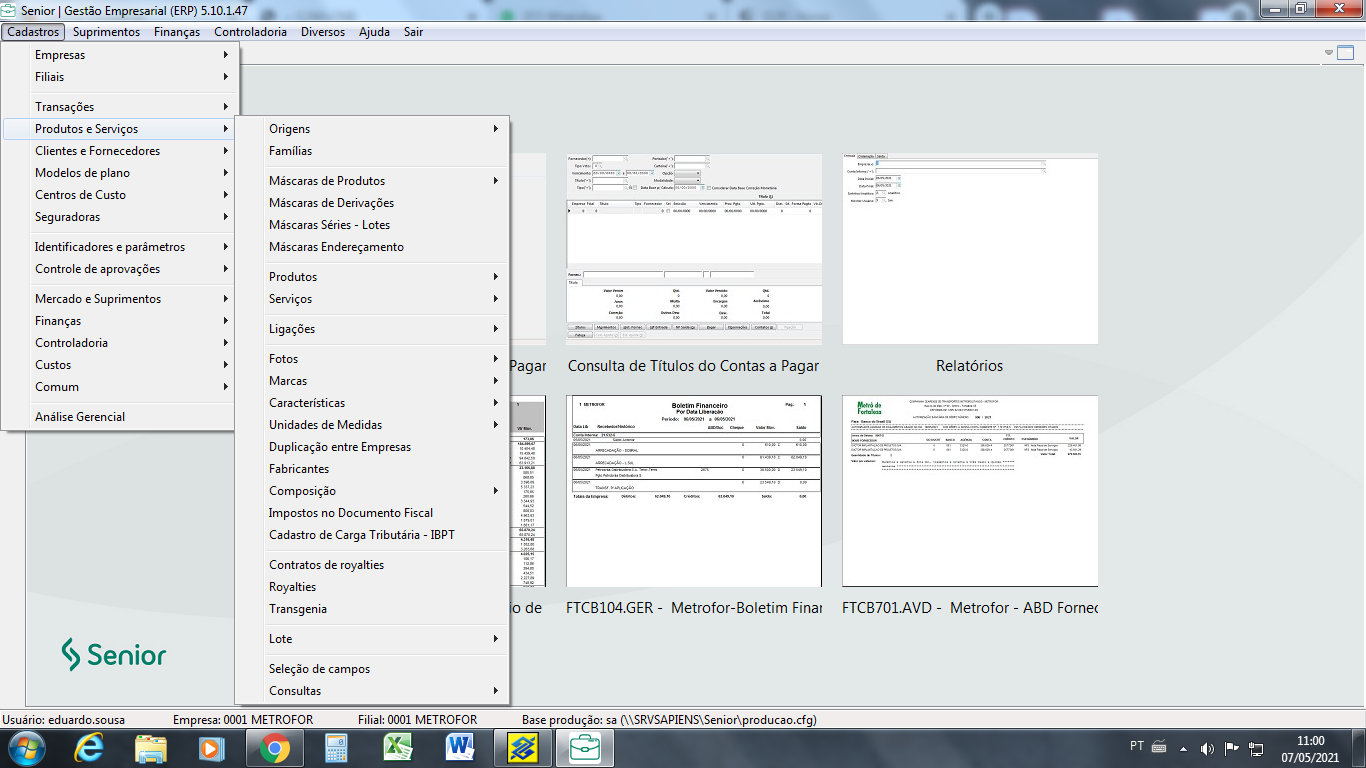
Task: Expand the Centros de Custo submenu
Action: coord(120,195)
